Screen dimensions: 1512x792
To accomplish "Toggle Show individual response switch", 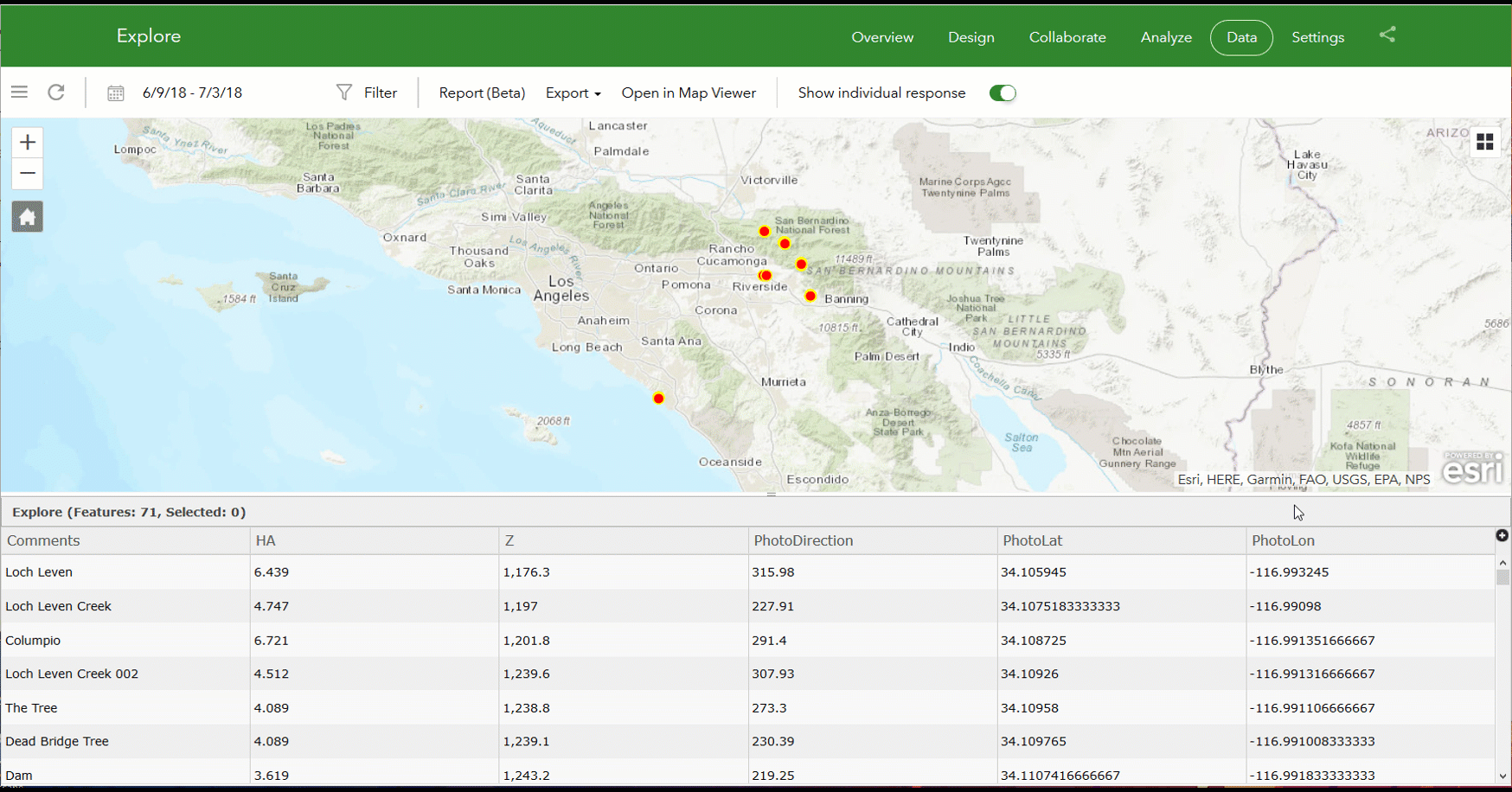I will 1002,93.
